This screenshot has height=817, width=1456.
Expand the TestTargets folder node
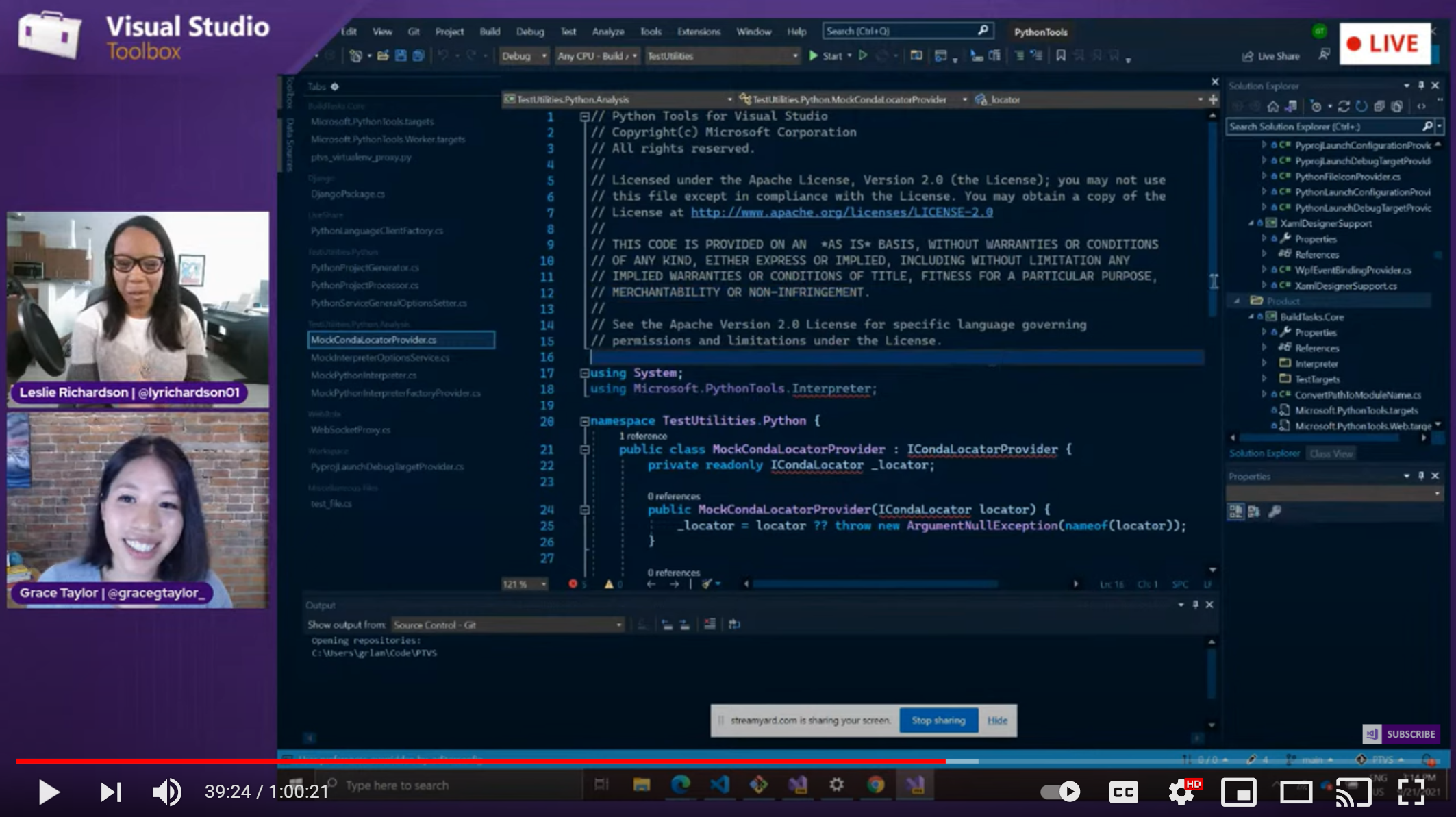pos(1264,379)
